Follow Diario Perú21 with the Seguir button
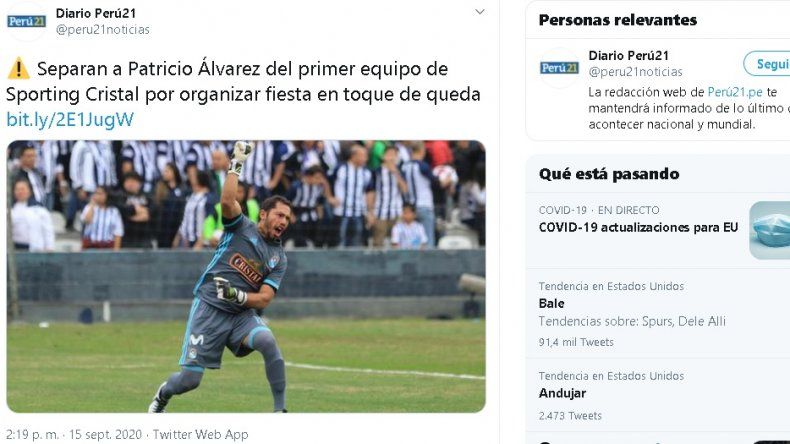The width and height of the screenshot is (790, 444). pyautogui.click(x=767, y=64)
